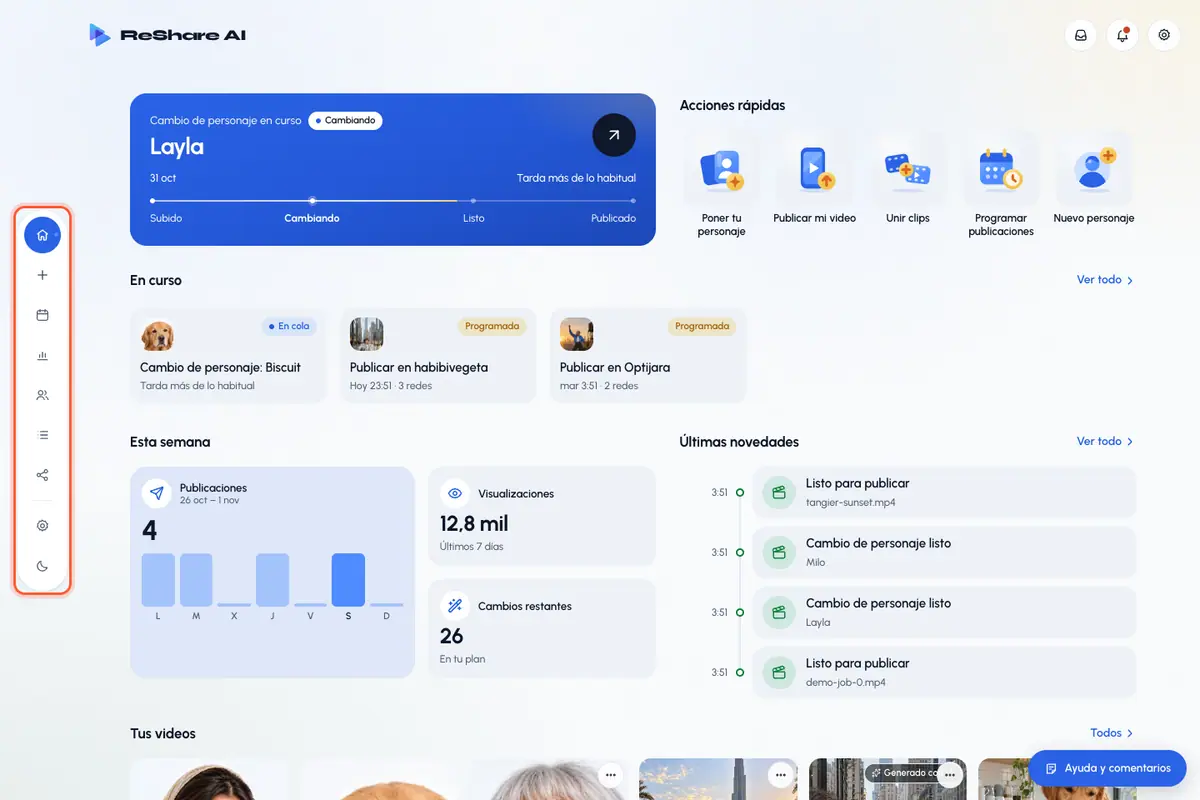This screenshot has width=1200, height=800.
Task: Toggle dark mode with the moon icon
Action: [x=42, y=566]
